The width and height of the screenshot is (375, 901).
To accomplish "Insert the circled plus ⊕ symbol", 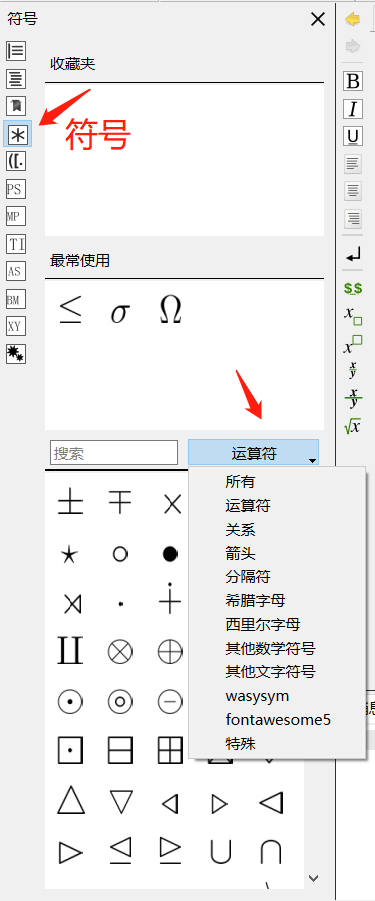I will 170,653.
